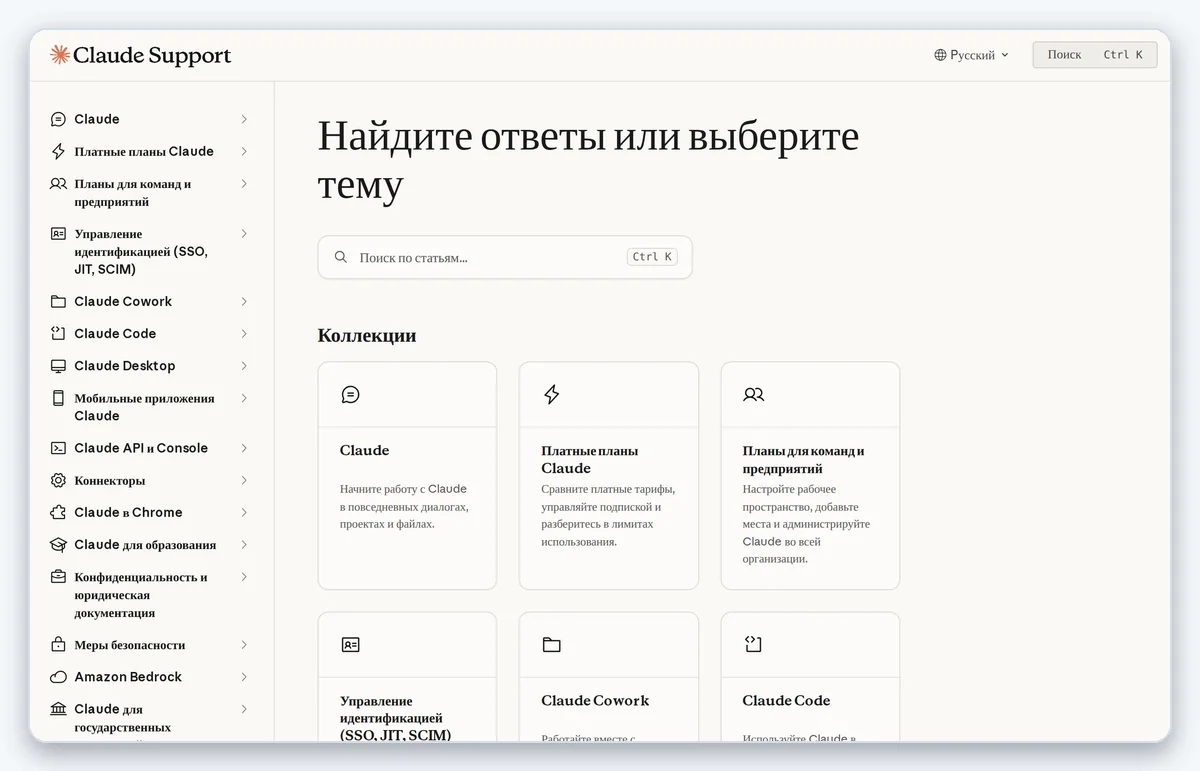This screenshot has height=771, width=1200.
Task: Click the phone icon beside Мобильные приложения Claude
Action: [58, 398]
